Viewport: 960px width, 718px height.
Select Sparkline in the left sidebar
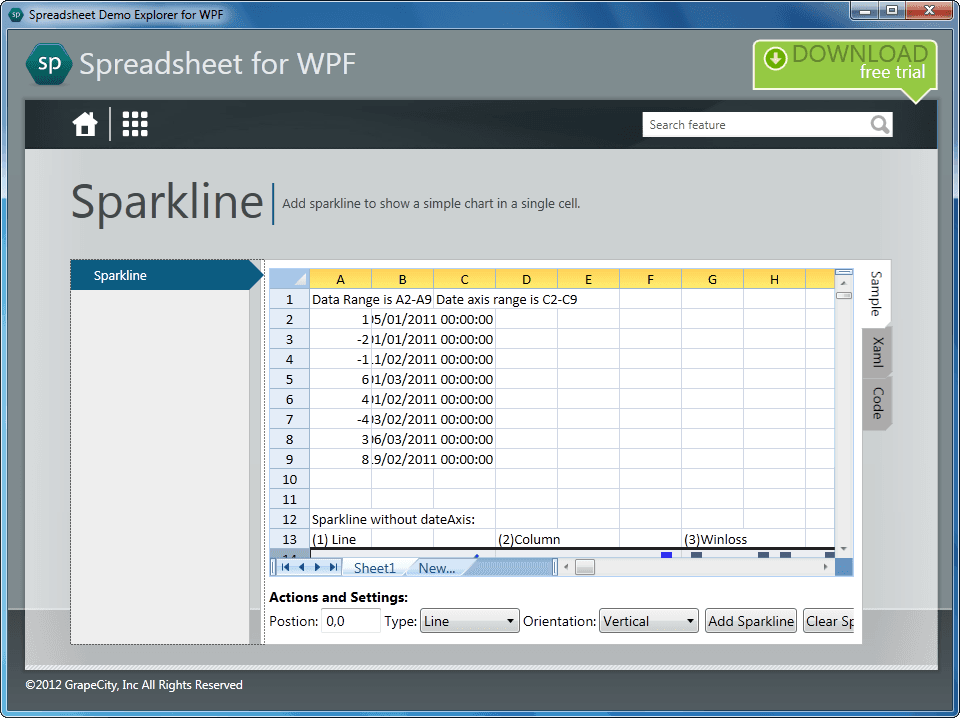pos(160,275)
